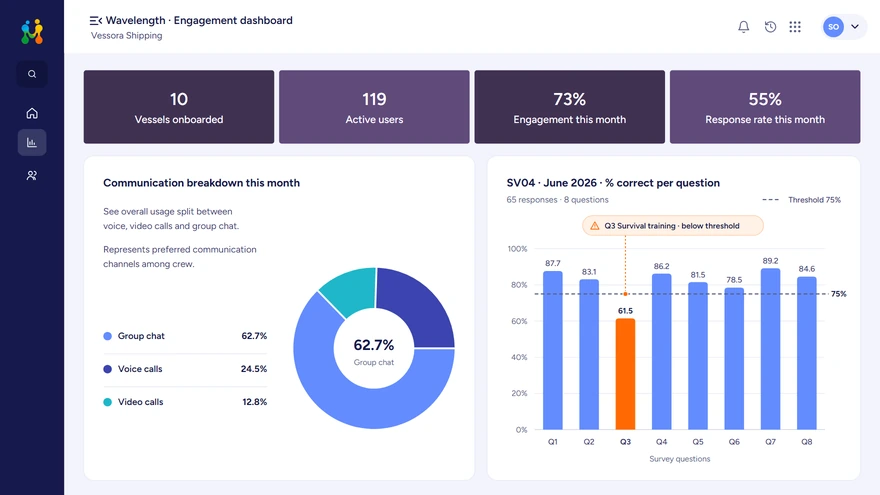Click the 24.5% Voice calls value
Image resolution: width=880 pixels, height=495 pixels.
click(x=254, y=369)
